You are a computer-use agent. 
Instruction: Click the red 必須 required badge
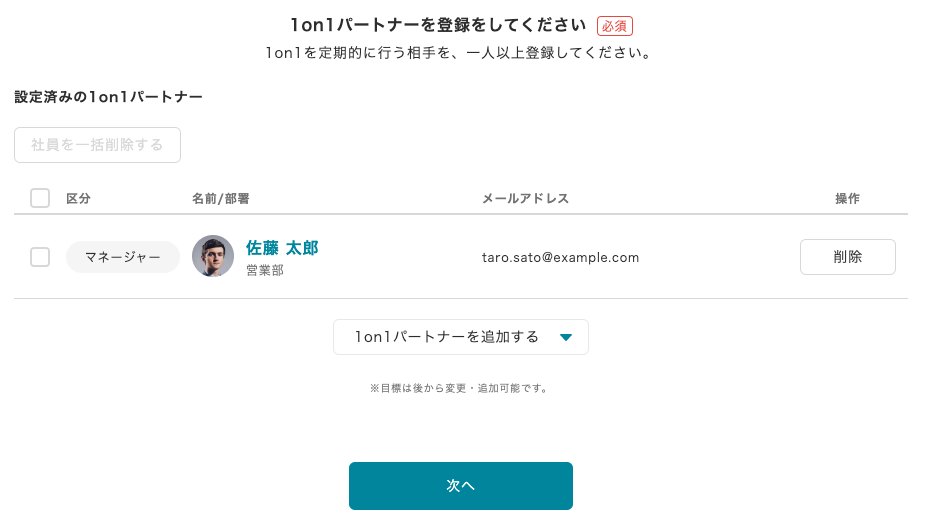click(614, 26)
